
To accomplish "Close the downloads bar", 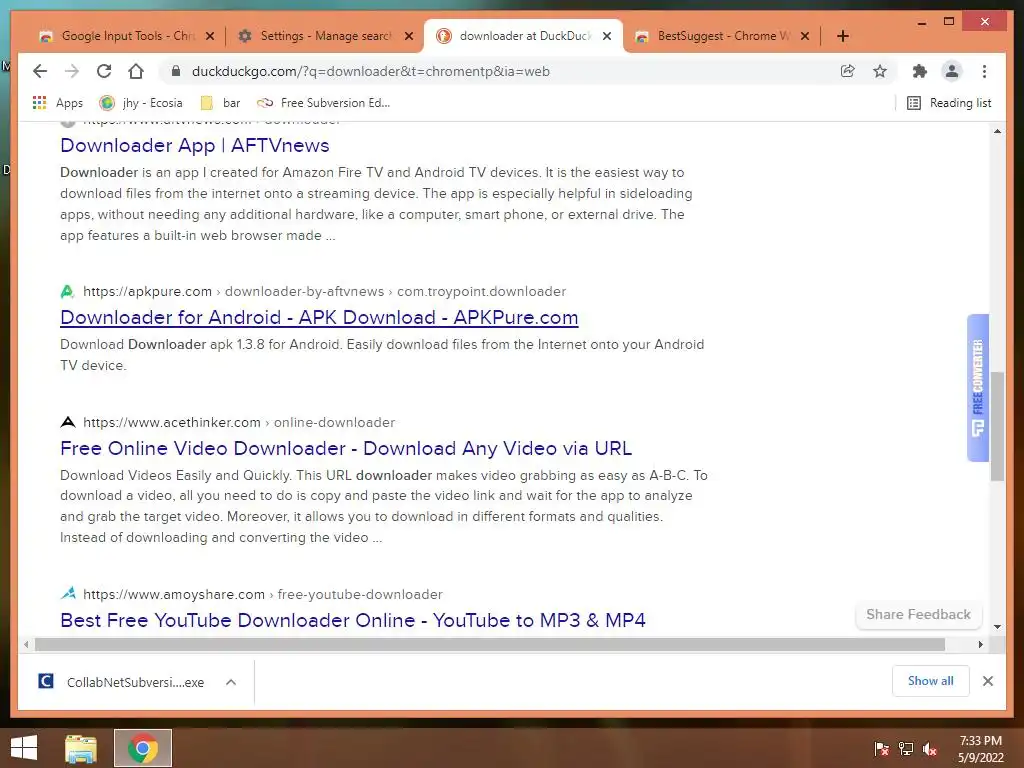I will click(987, 681).
